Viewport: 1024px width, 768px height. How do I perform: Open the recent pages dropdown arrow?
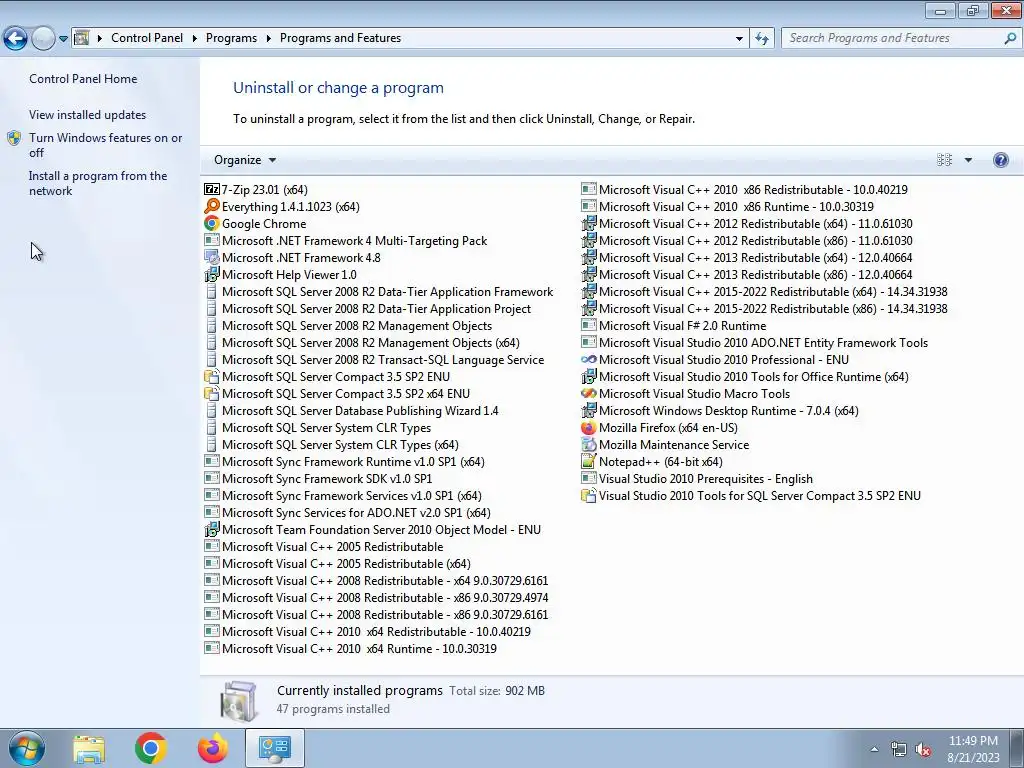click(63, 39)
